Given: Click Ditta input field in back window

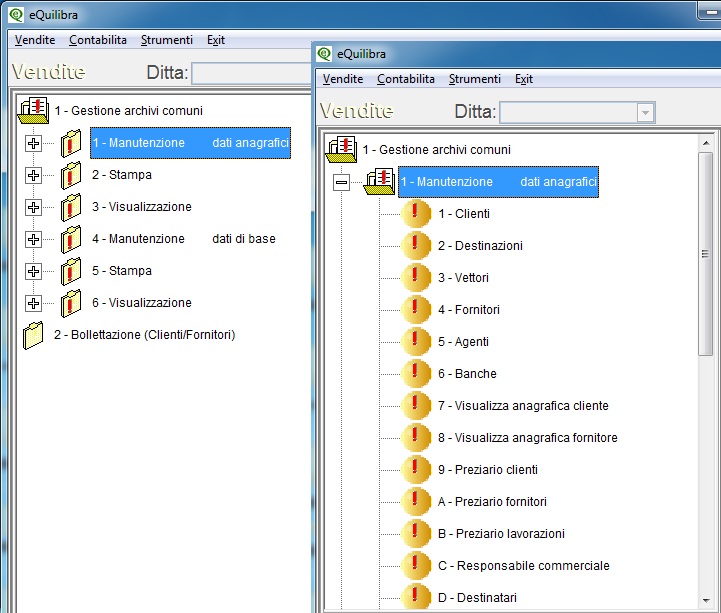Looking at the screenshot, I should pos(252,74).
